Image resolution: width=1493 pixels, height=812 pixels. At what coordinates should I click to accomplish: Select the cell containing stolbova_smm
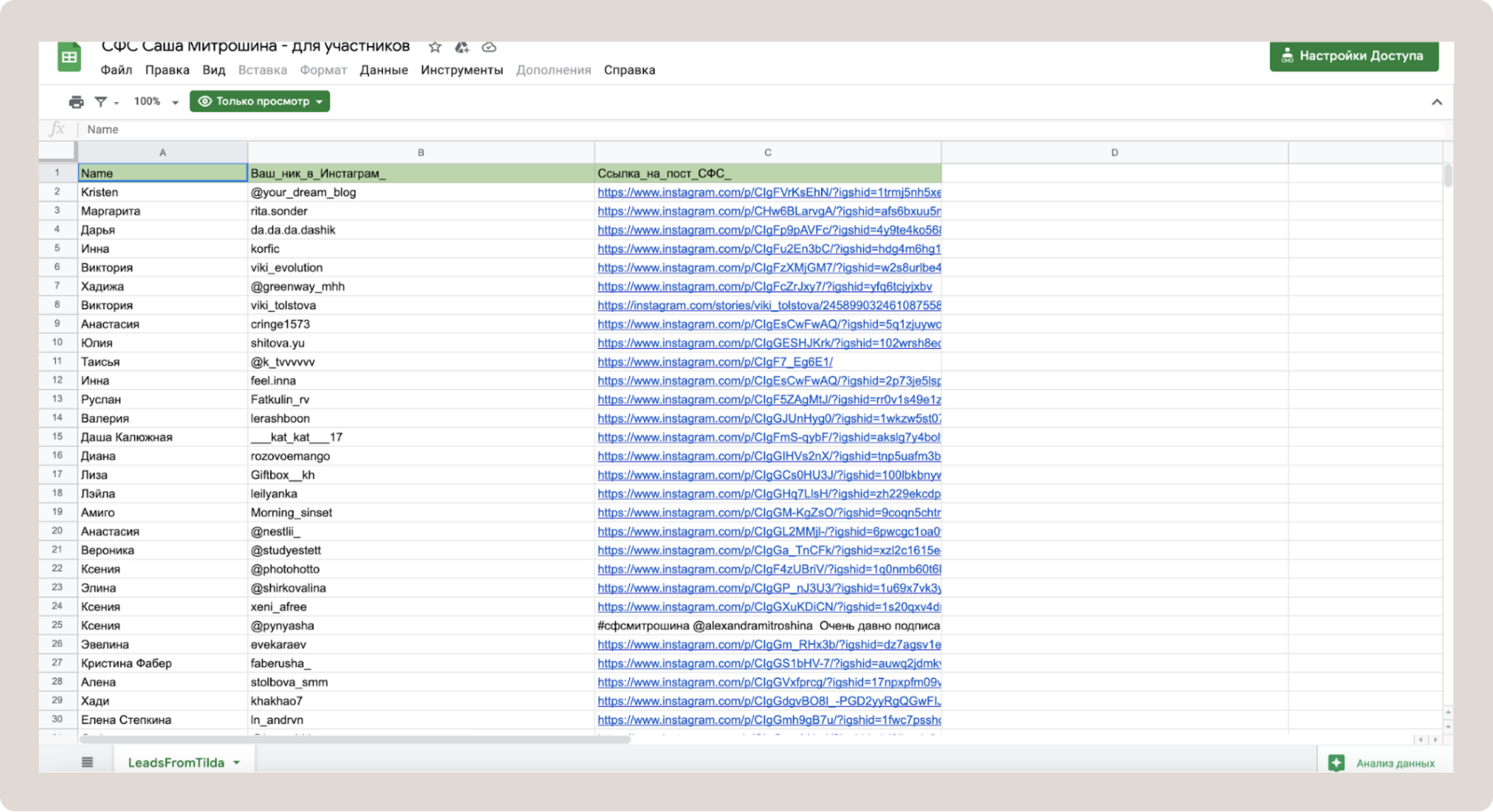(421, 682)
